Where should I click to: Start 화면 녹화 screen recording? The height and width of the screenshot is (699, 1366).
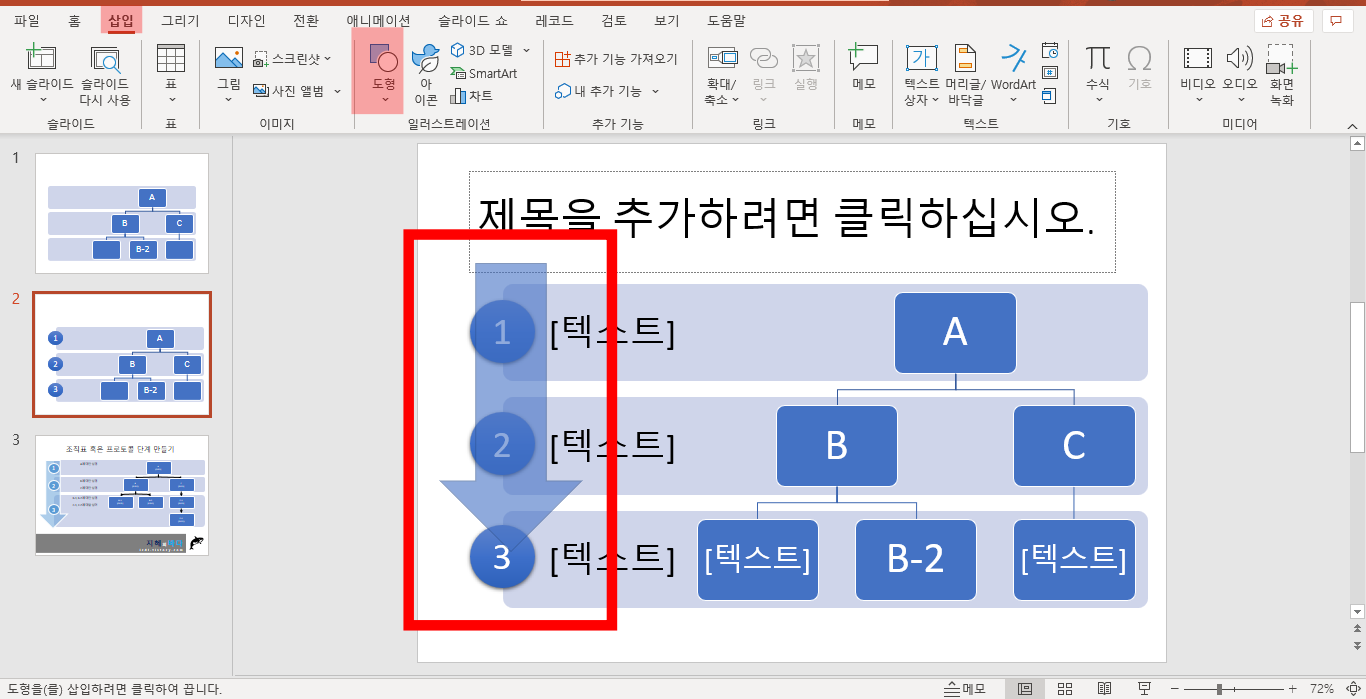point(1281,75)
